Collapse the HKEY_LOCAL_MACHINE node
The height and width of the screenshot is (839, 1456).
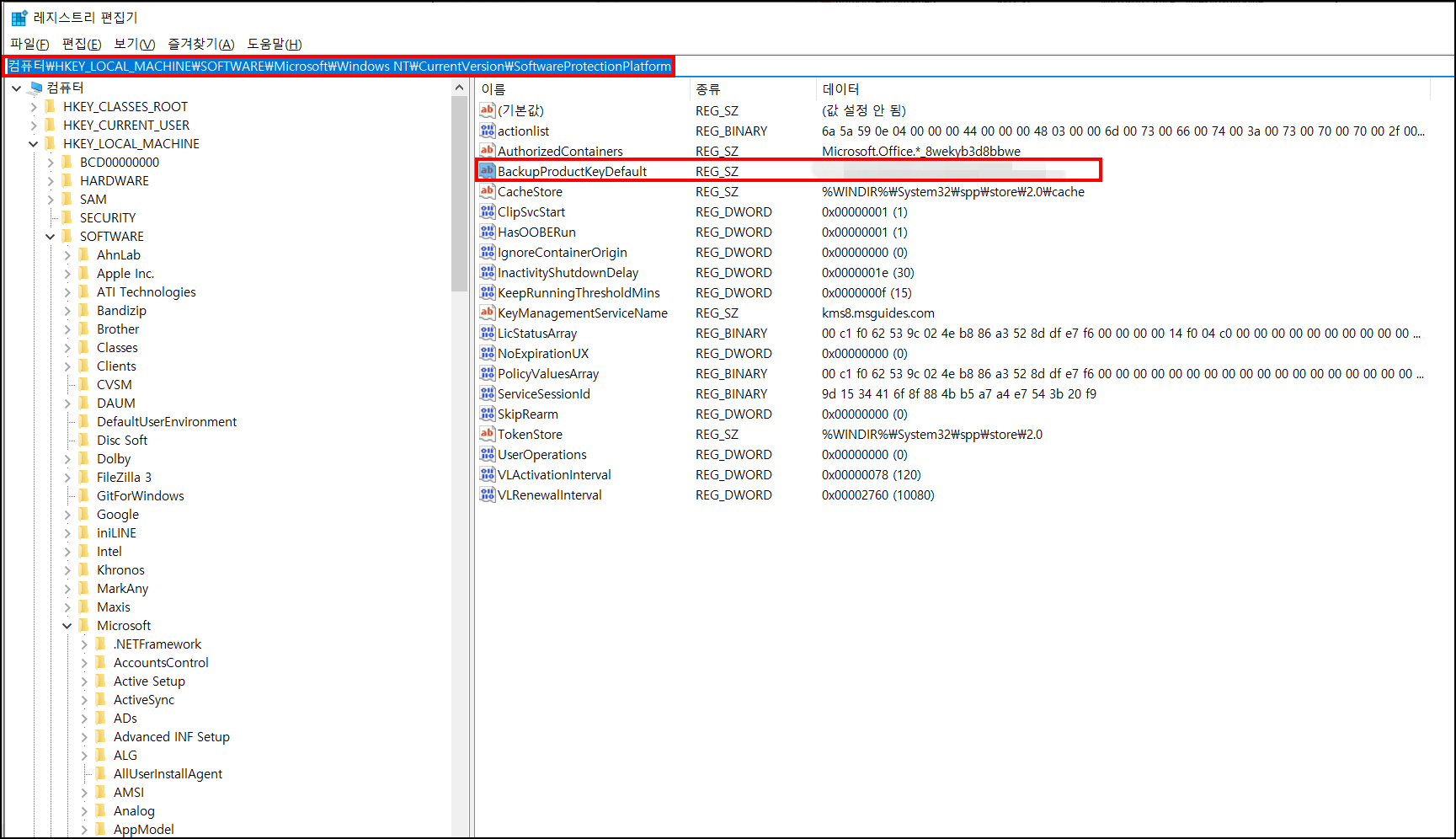(33, 143)
